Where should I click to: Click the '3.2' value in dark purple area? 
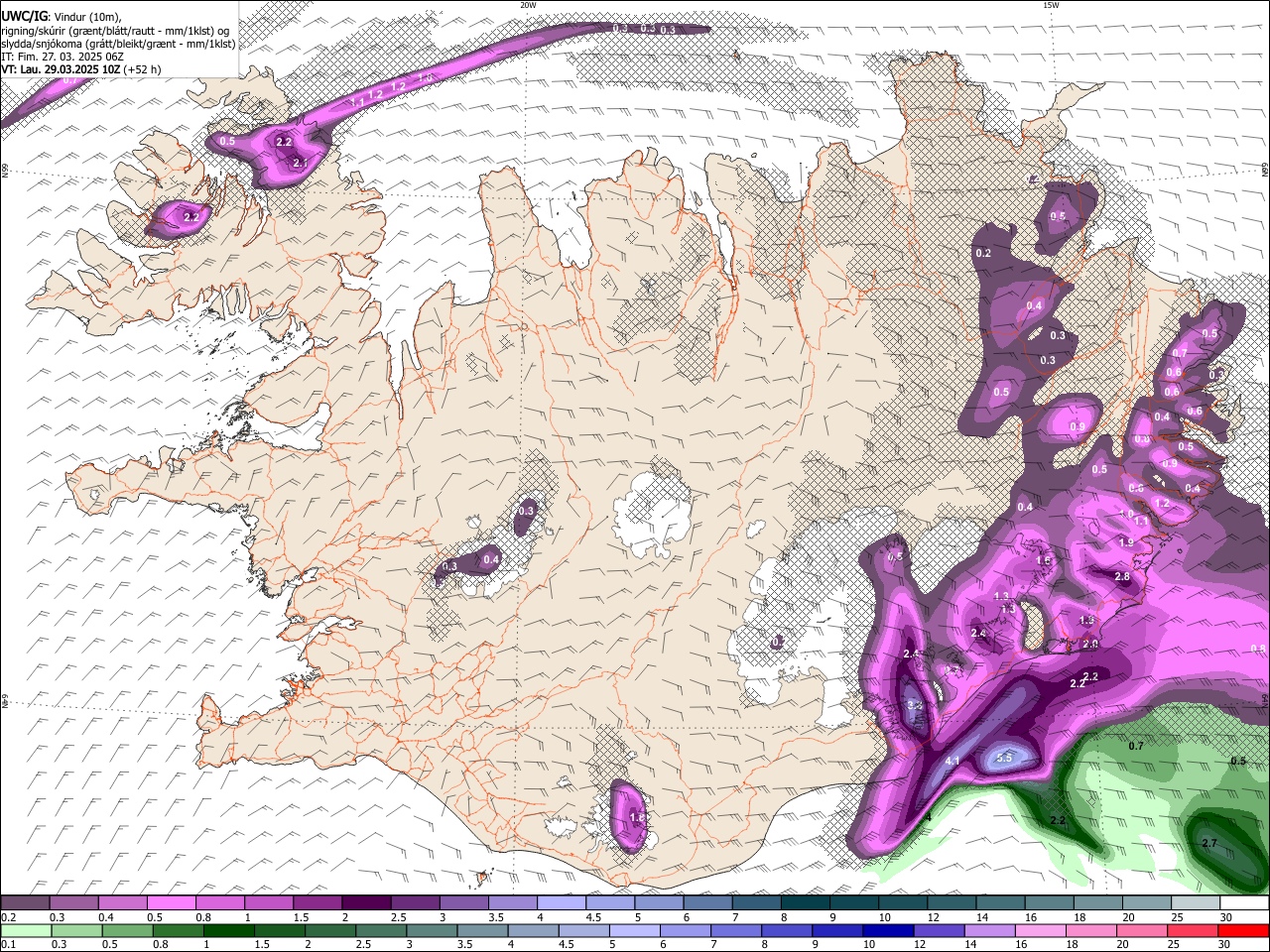[915, 705]
